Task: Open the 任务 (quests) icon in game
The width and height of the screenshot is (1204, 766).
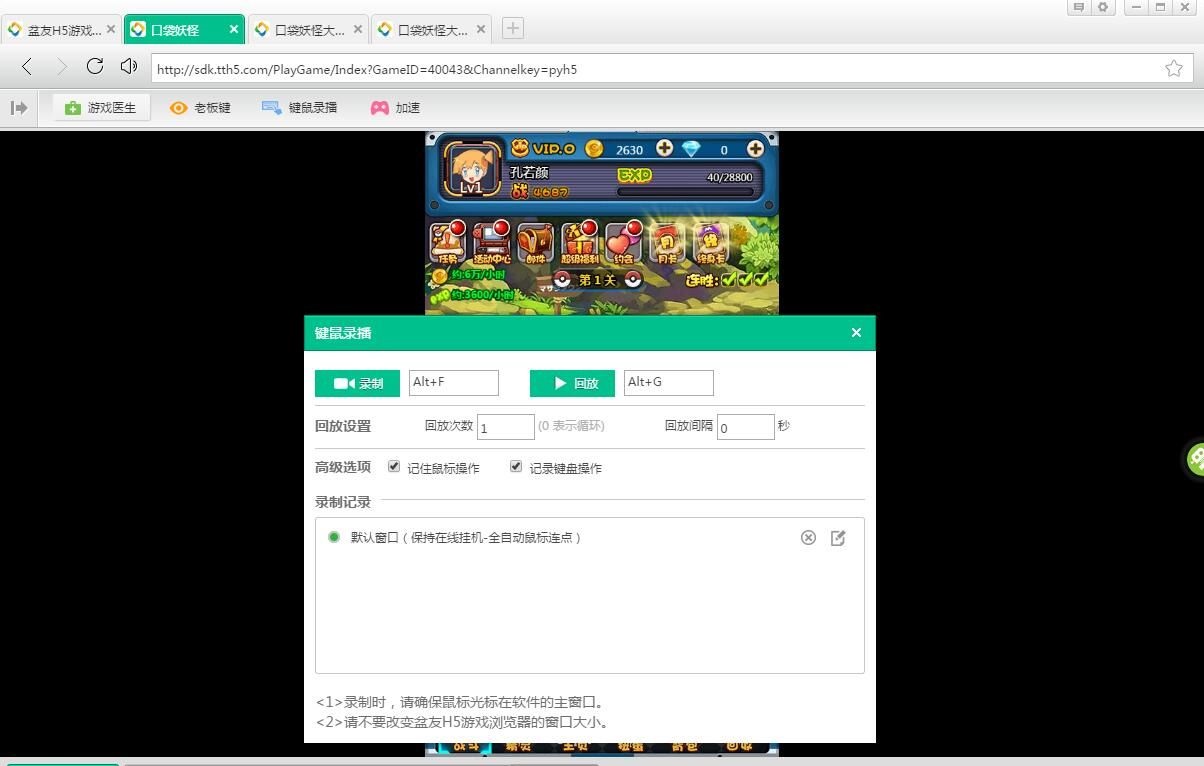Action: point(447,242)
